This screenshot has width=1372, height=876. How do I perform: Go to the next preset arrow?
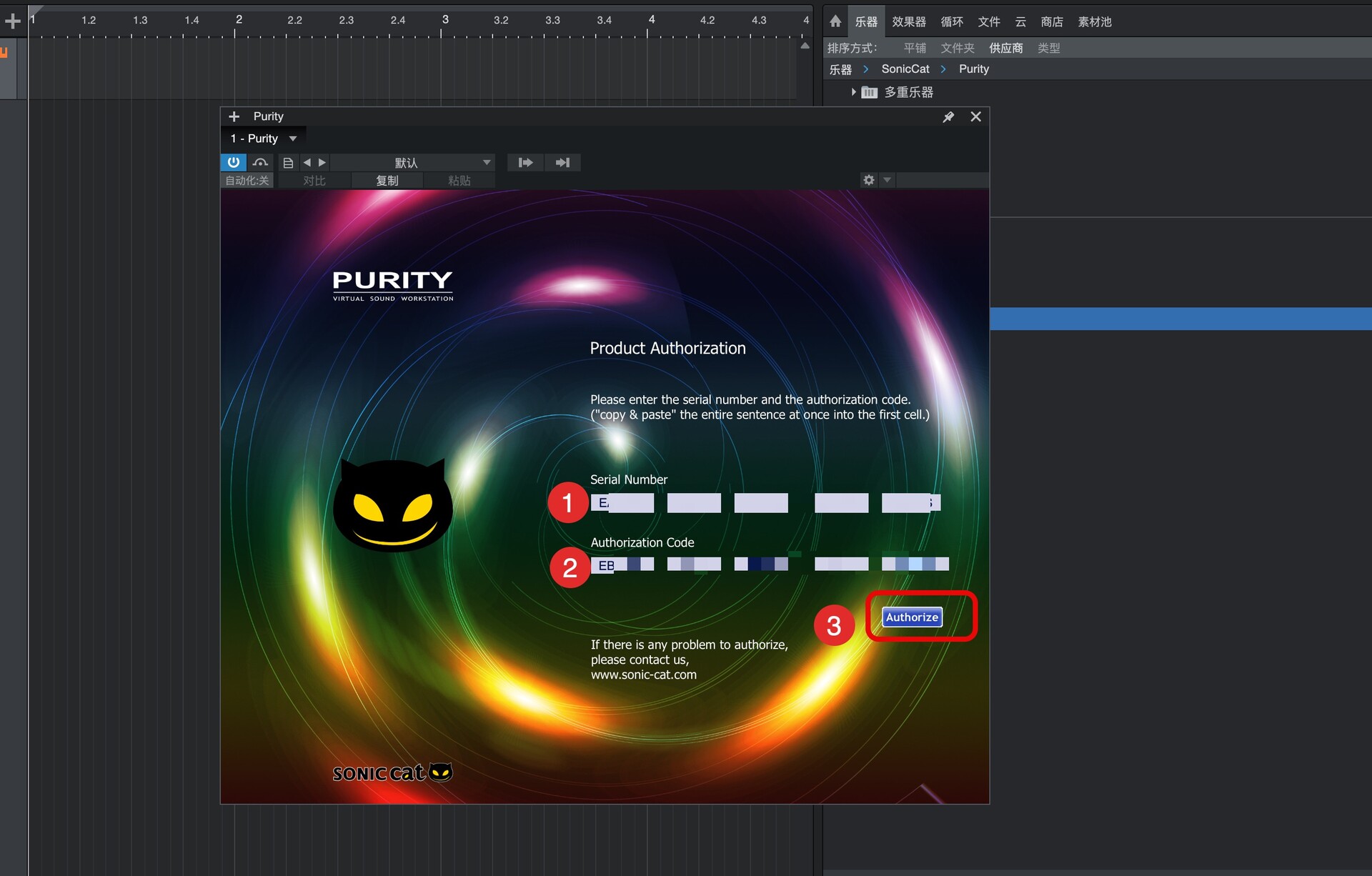(x=322, y=163)
